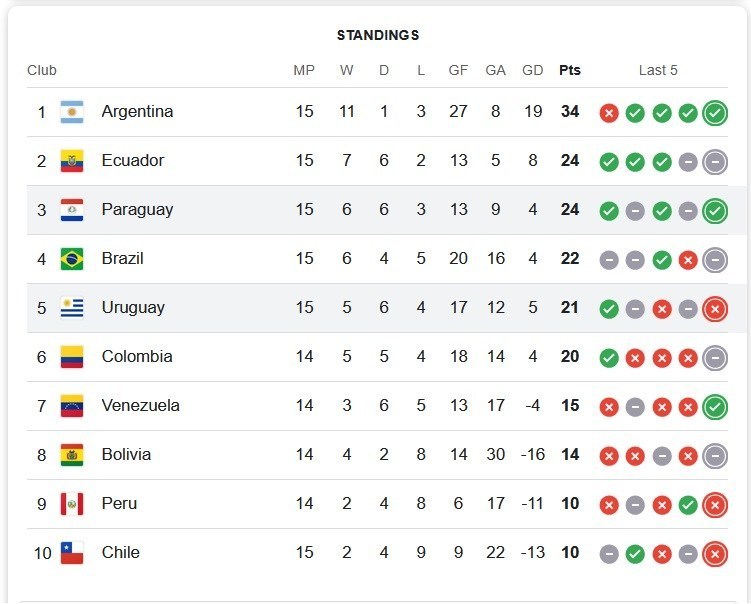Select the Colombia team name
The image size is (751, 604).
137,357
